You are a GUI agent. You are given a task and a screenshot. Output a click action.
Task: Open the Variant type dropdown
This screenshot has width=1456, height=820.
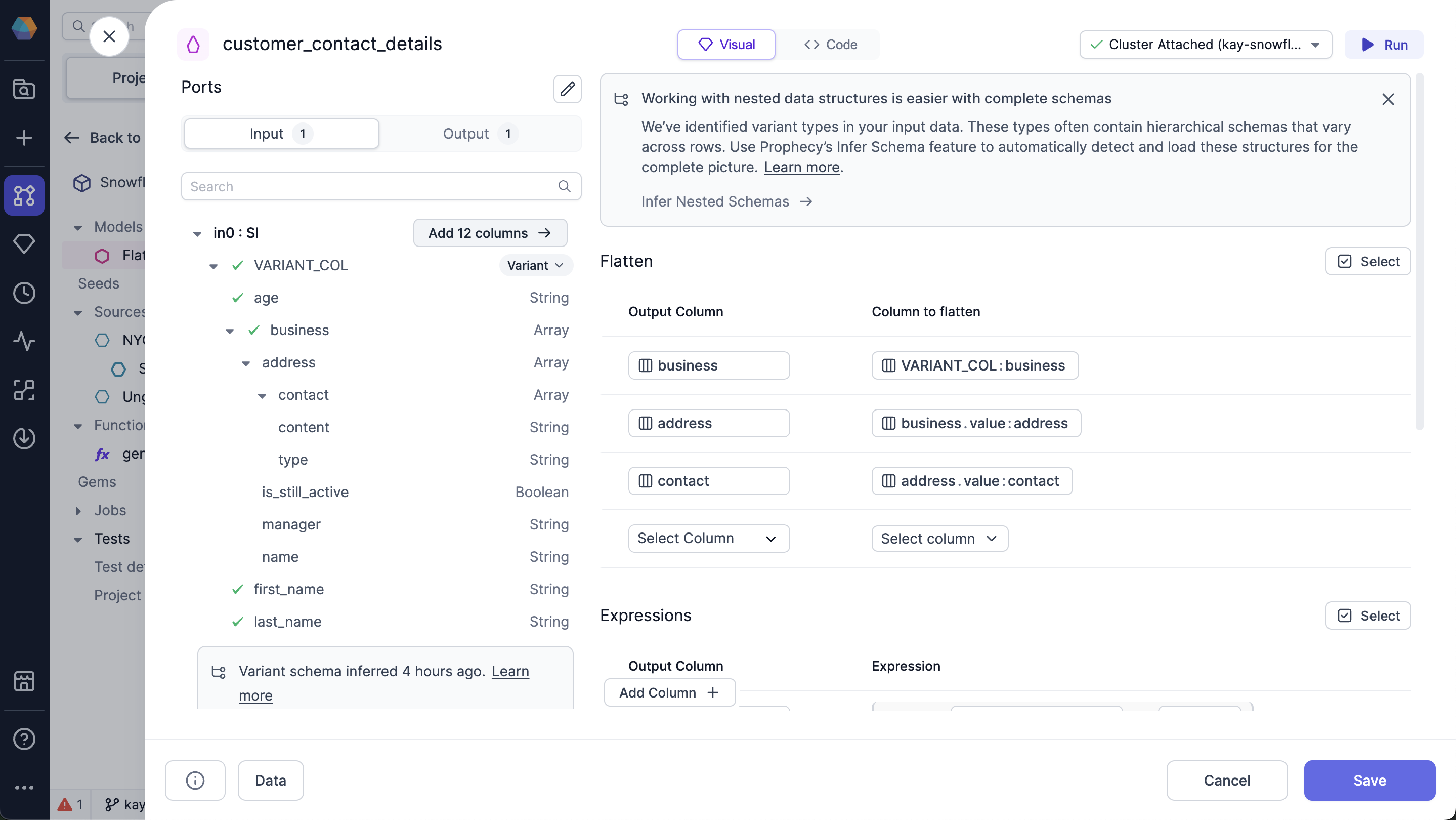pyautogui.click(x=535, y=265)
